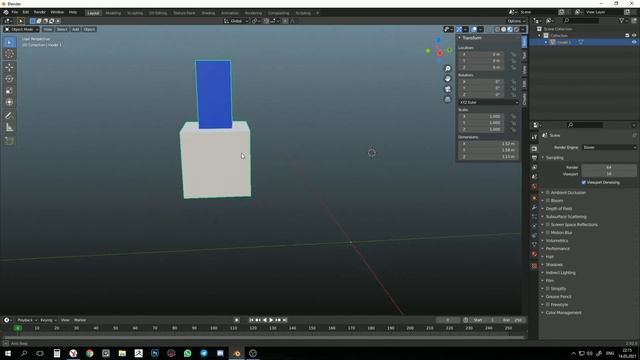Viewport: 640px width, 360px height.
Task: Hide the Collection via eye icon
Action: coord(634,36)
